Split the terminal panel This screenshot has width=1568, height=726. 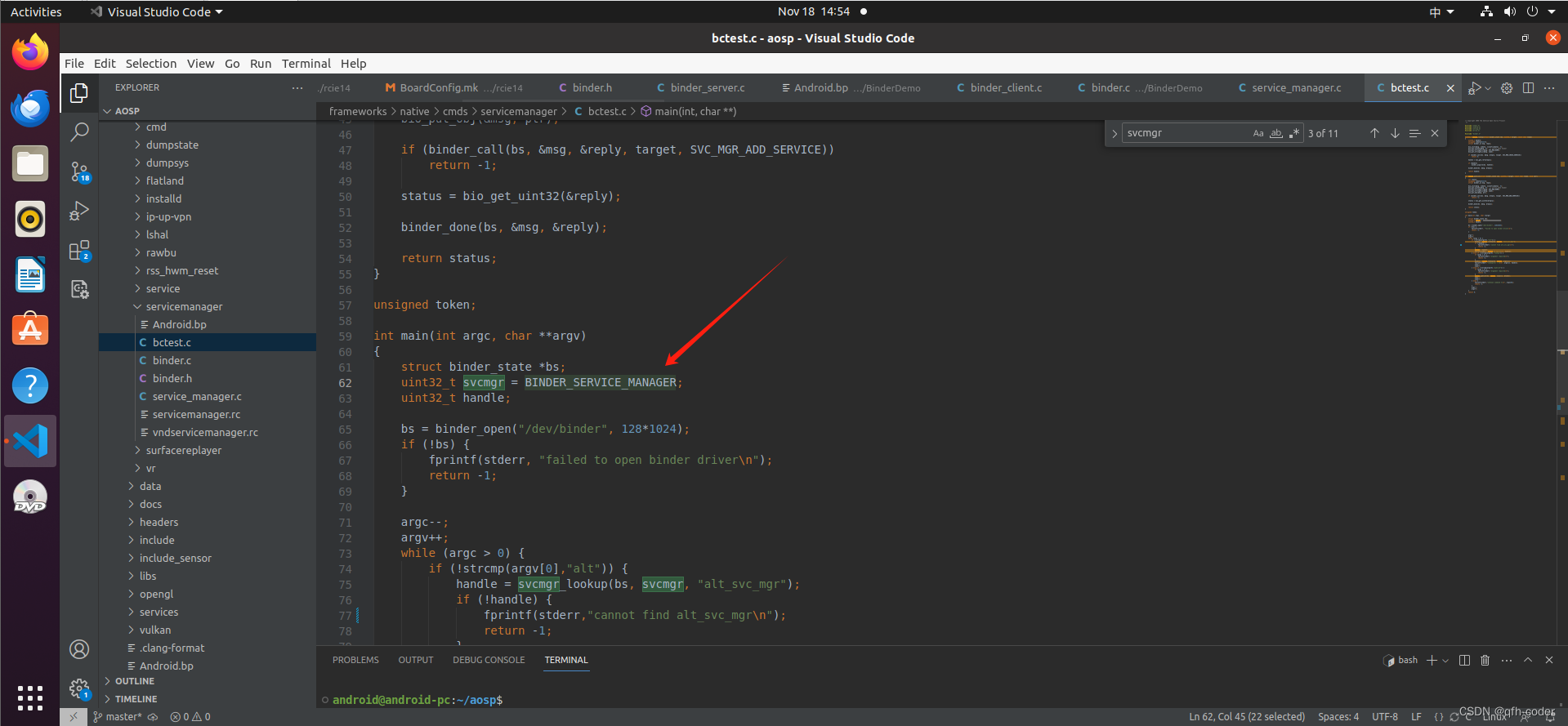(1464, 660)
